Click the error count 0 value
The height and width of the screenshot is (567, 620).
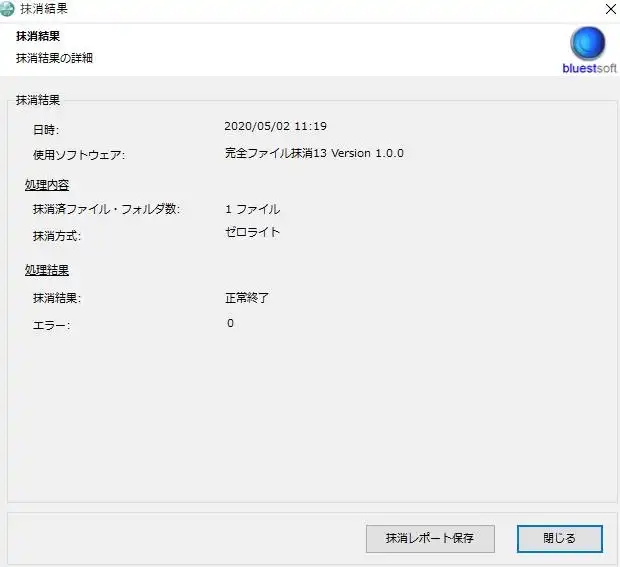coord(230,323)
